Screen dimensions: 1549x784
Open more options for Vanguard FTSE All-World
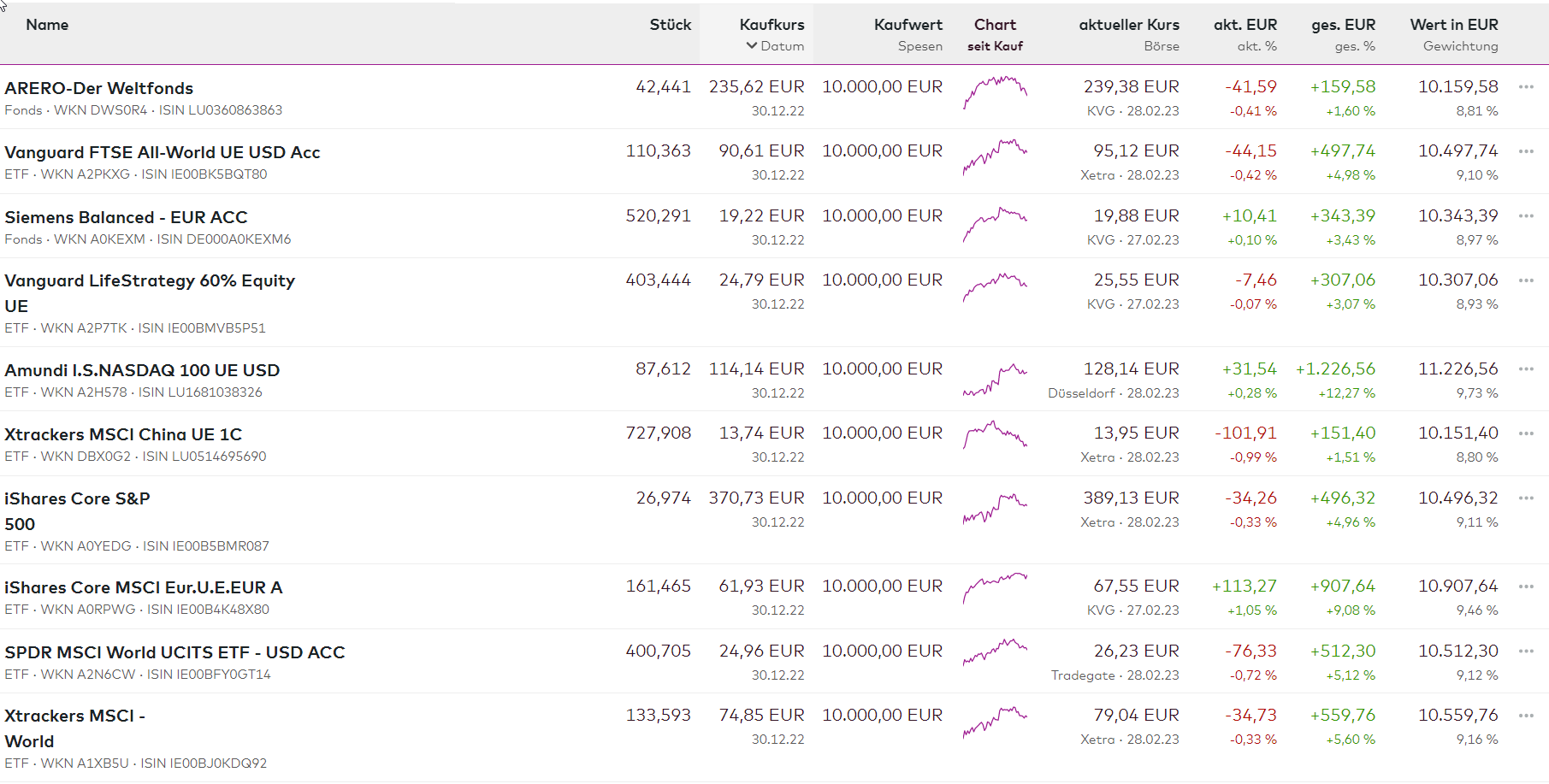1526,151
